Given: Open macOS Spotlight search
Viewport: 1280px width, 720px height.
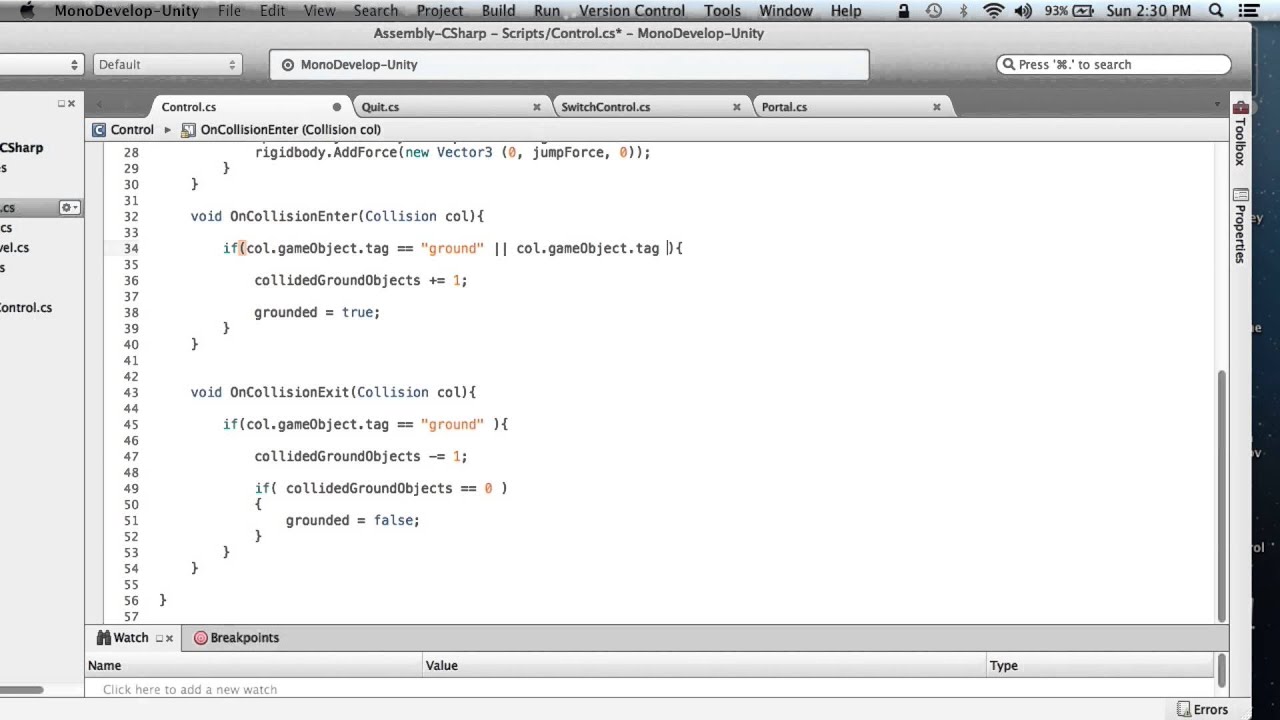Looking at the screenshot, I should (x=1216, y=11).
